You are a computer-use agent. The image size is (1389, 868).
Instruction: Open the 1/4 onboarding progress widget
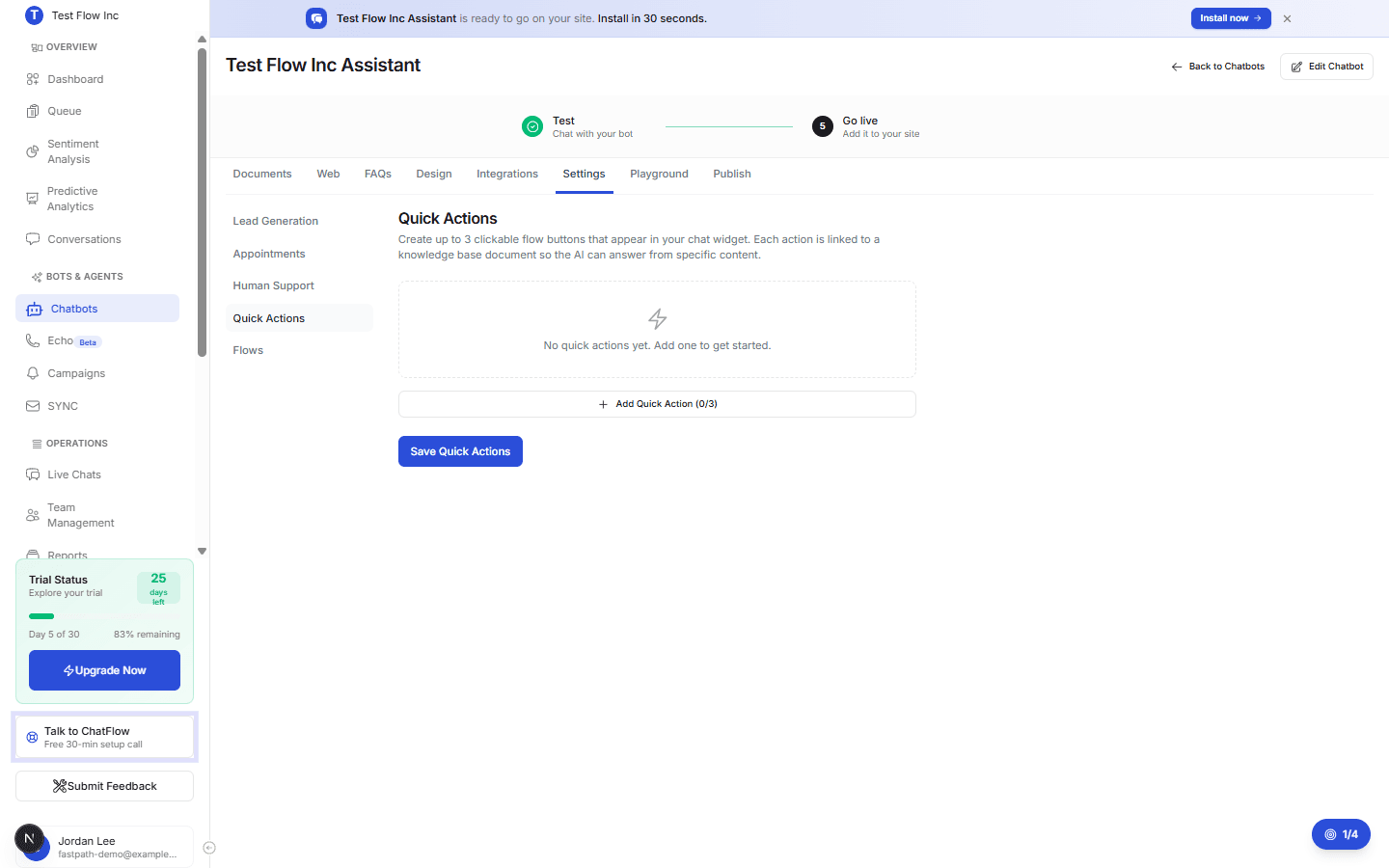pyautogui.click(x=1341, y=834)
